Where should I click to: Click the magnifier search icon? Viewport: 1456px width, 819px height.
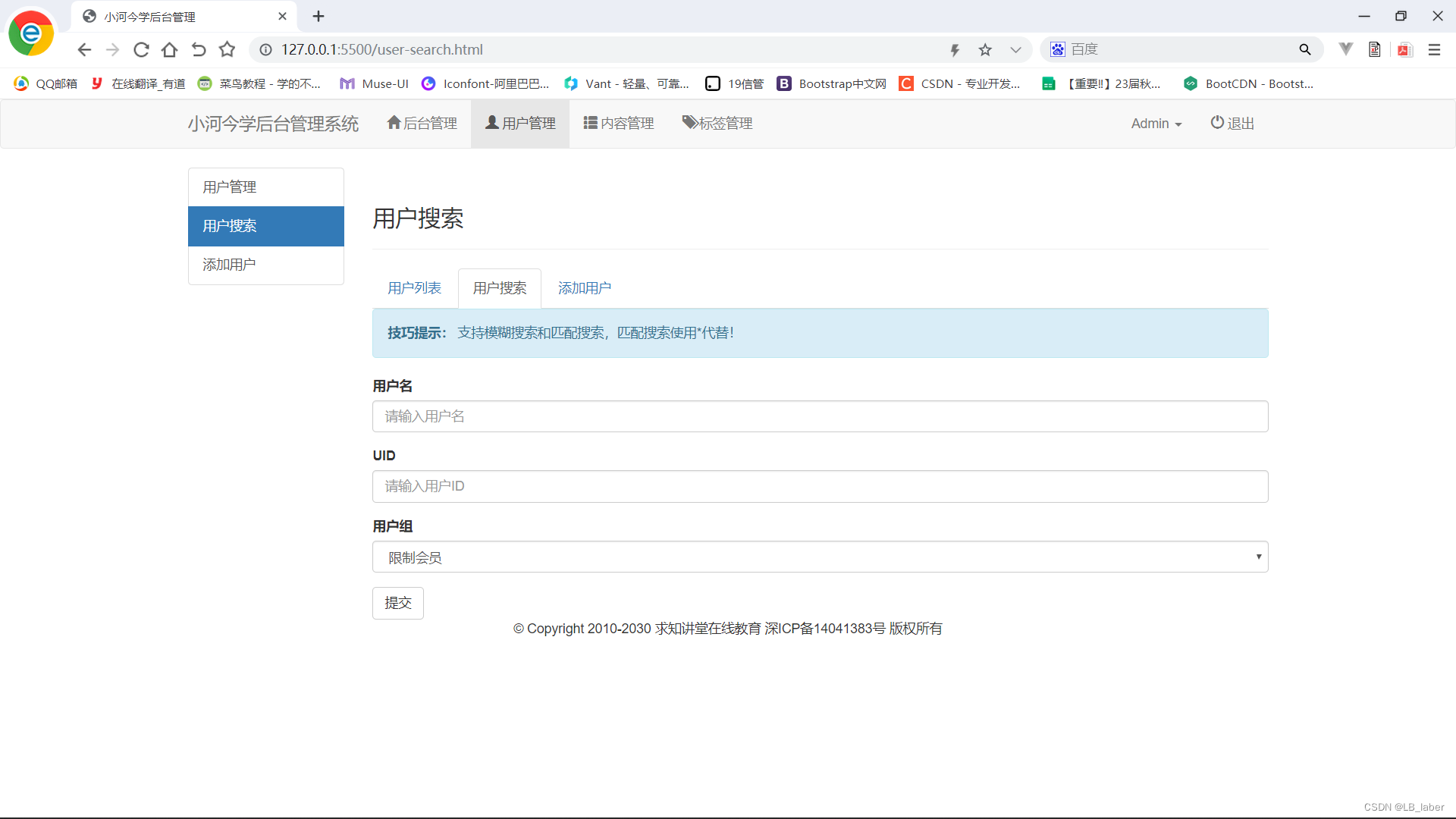(x=1305, y=49)
